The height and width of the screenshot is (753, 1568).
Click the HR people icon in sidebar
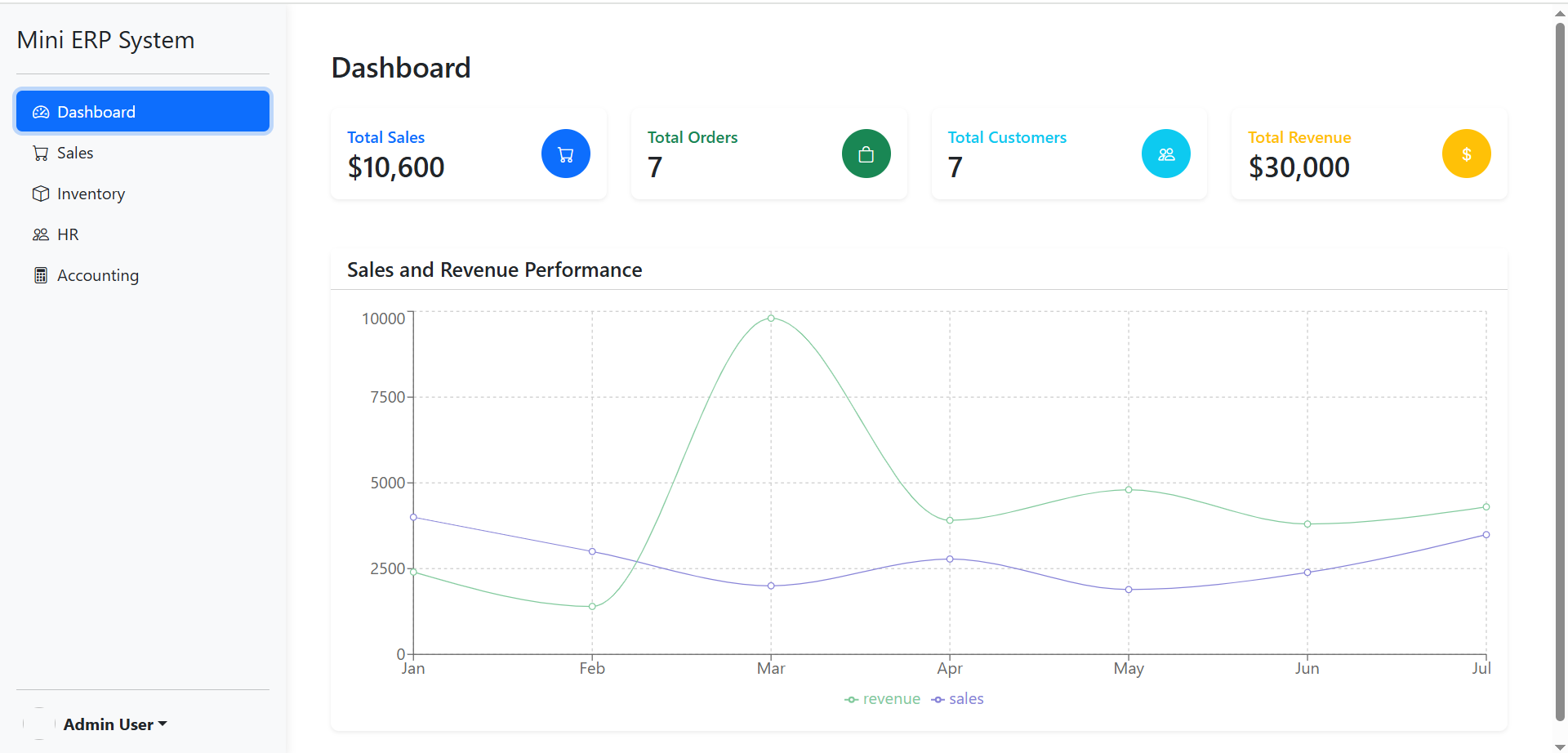point(41,234)
